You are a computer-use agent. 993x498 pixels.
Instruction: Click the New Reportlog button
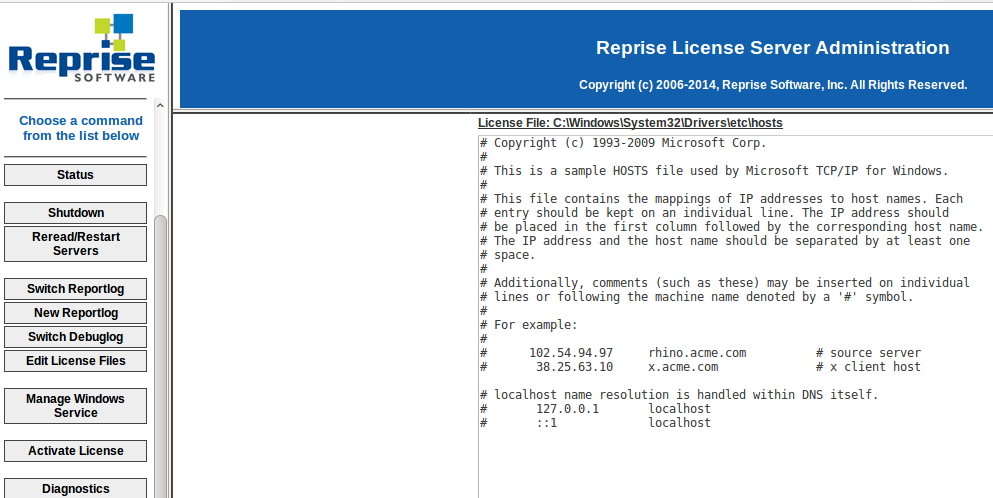click(x=75, y=313)
